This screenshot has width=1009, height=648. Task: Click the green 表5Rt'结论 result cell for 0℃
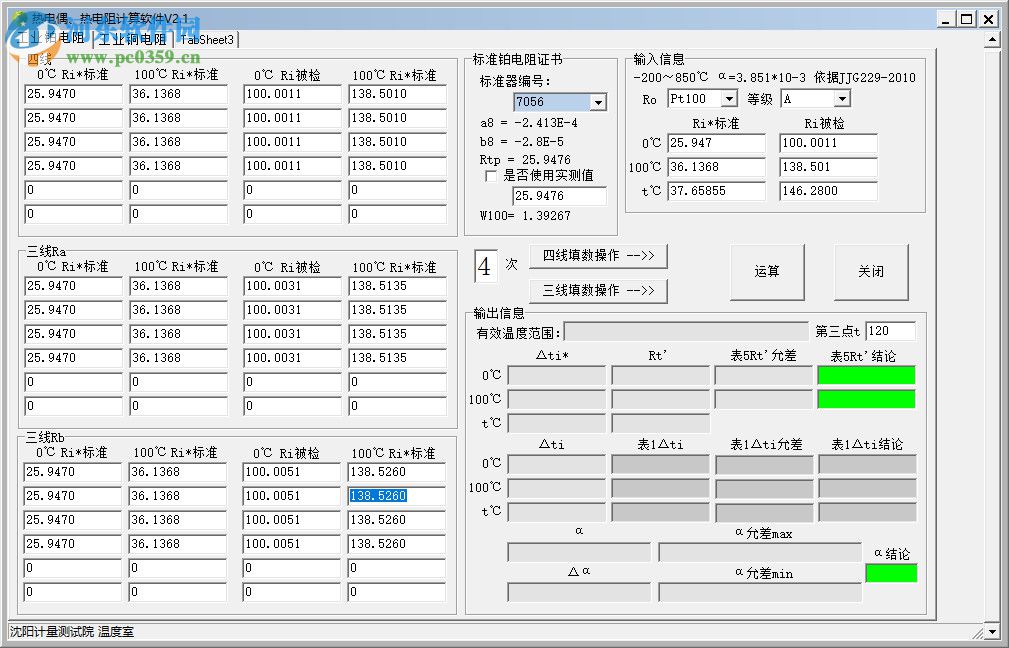[866, 374]
